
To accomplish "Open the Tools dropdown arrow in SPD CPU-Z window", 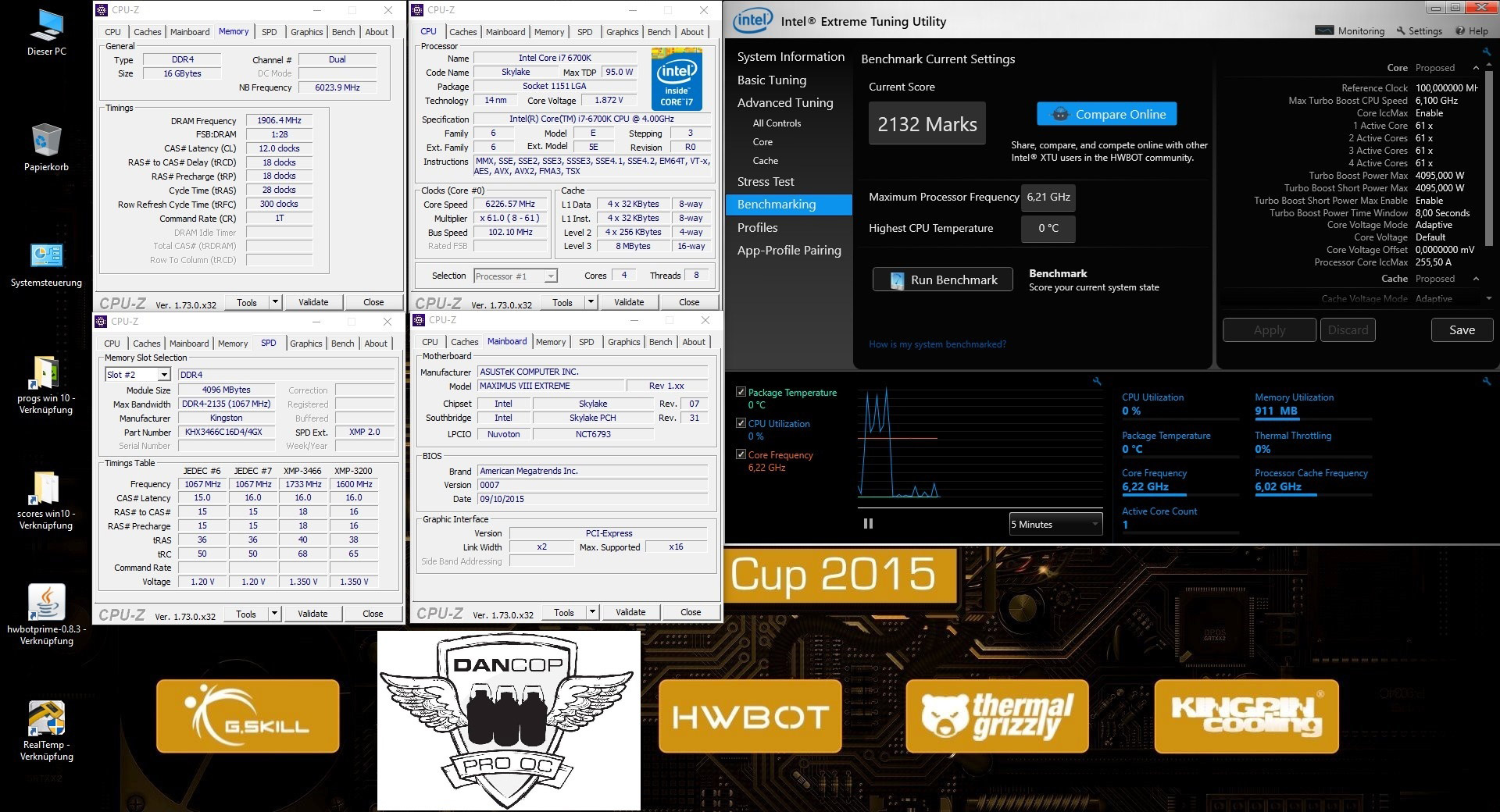I will pos(274,614).
